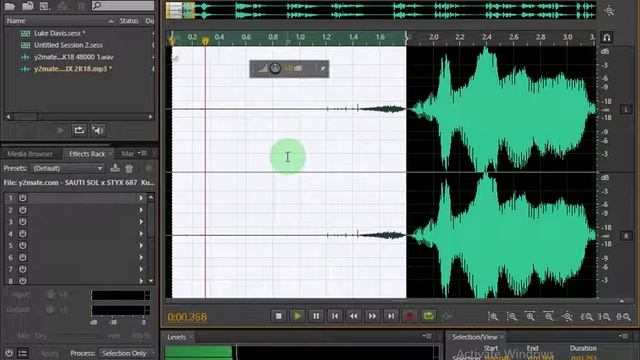This screenshot has width=640, height=360.
Task: Delete preset trash icon in Effects Rack
Action: point(129,168)
